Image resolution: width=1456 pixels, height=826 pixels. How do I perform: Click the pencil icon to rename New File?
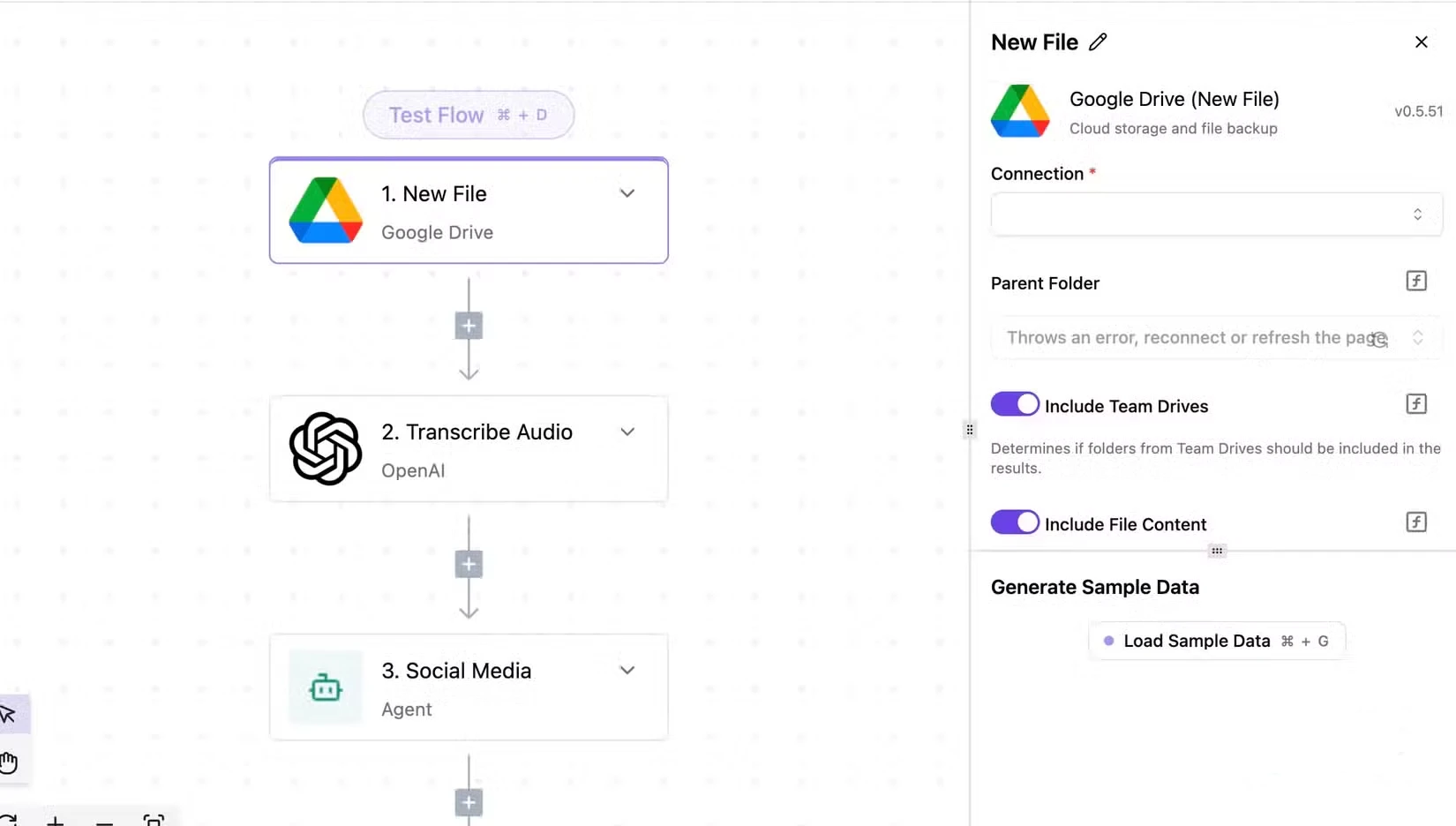1098,42
